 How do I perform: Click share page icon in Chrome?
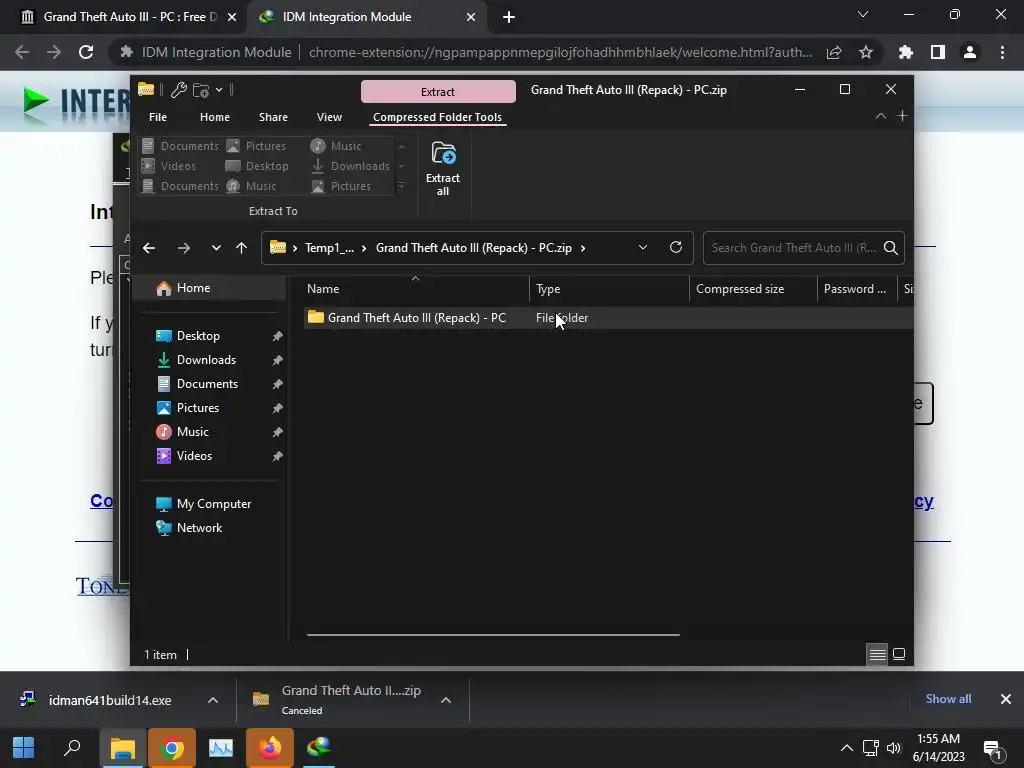834,52
